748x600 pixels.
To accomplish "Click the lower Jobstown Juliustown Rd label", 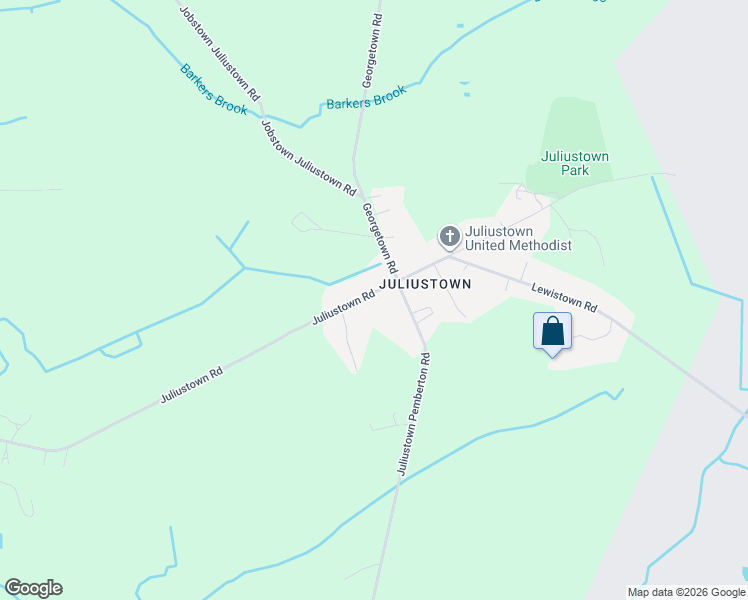I will [308, 158].
